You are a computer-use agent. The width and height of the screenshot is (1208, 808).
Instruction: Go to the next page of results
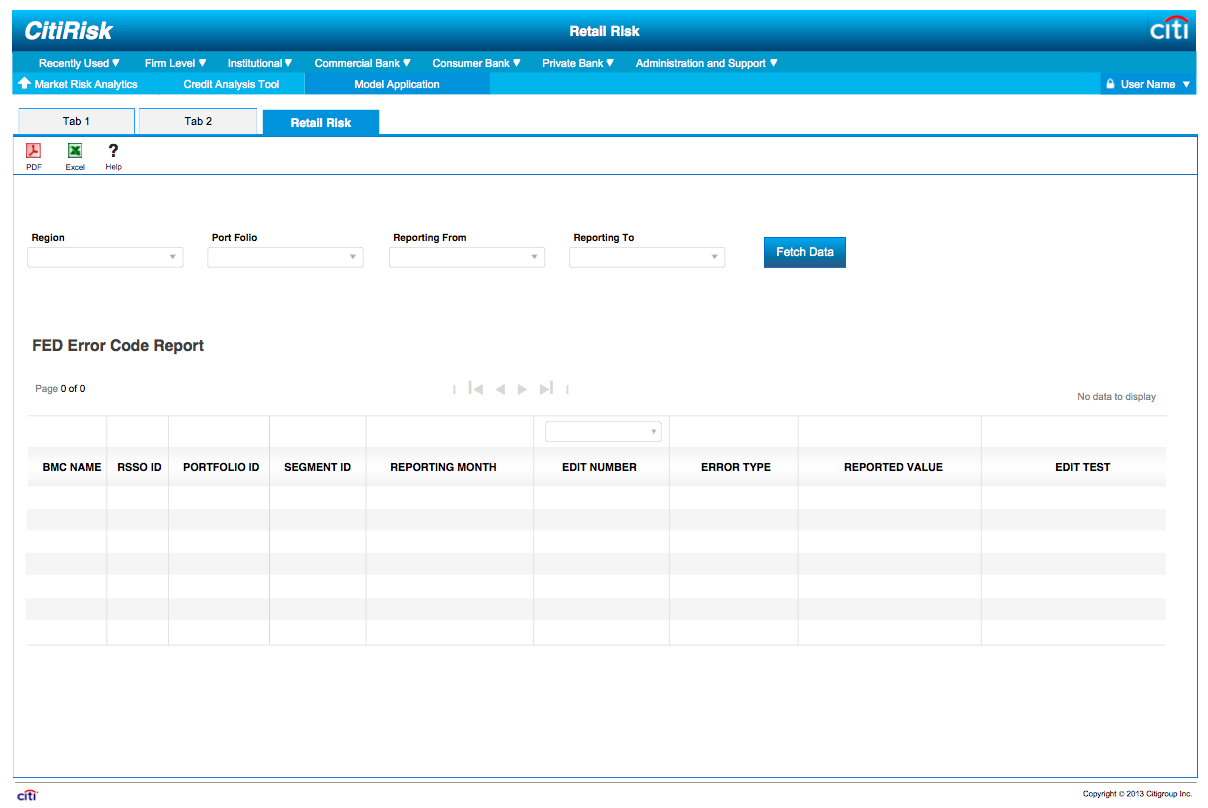tap(522, 389)
